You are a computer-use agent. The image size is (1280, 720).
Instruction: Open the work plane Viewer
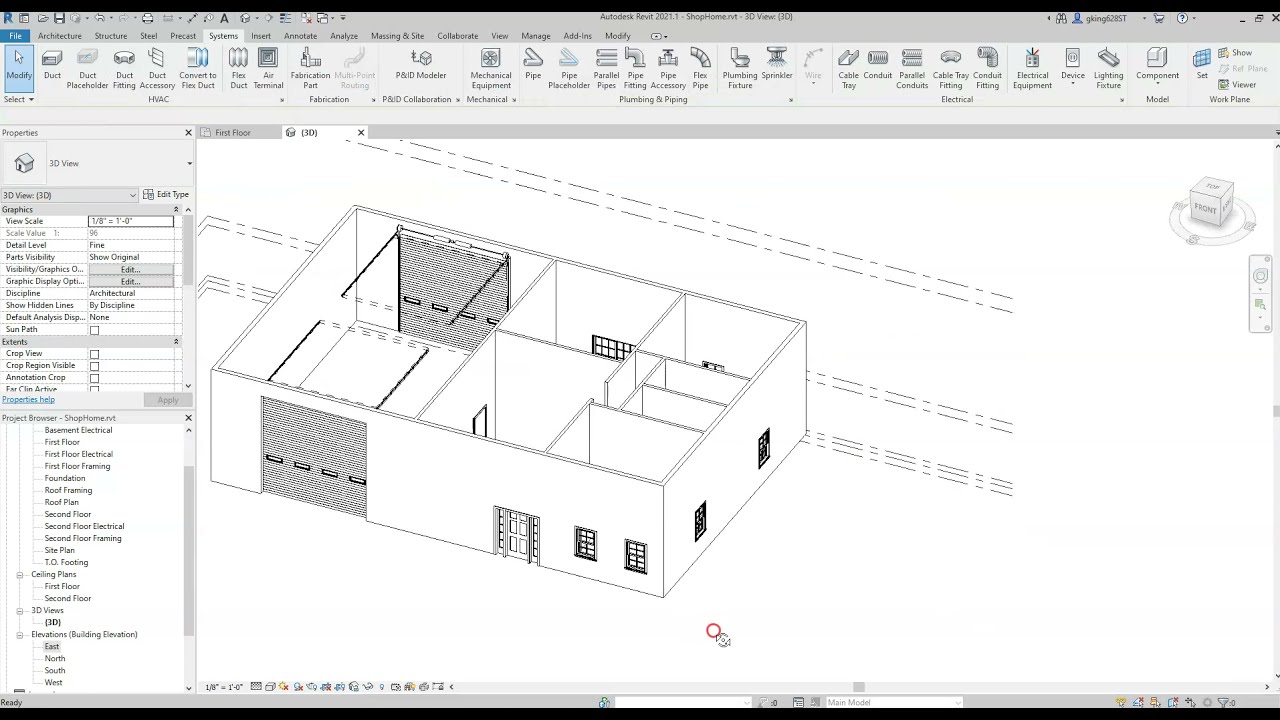[1237, 85]
